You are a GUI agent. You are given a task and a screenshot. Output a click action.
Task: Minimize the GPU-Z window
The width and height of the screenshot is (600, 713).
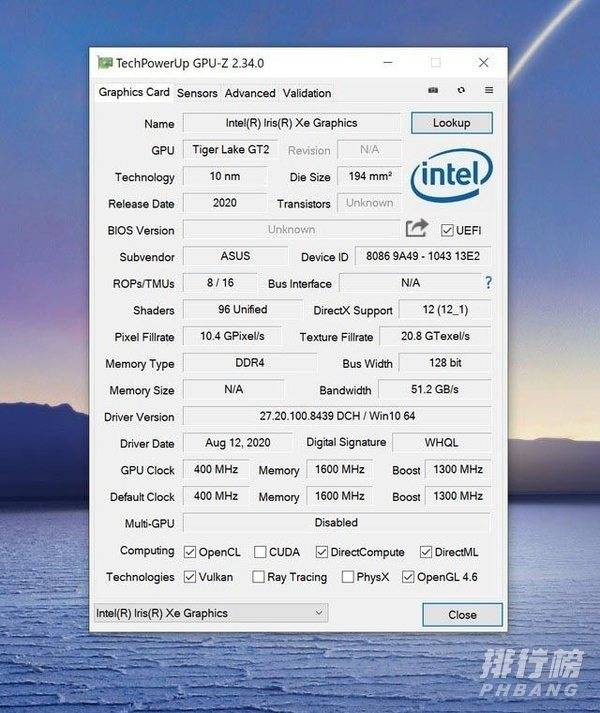388,62
